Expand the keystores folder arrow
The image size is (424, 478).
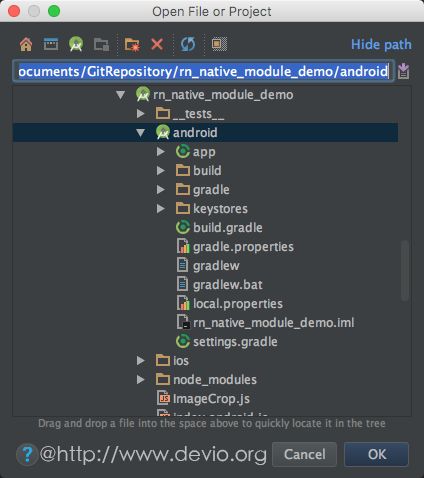[161, 209]
